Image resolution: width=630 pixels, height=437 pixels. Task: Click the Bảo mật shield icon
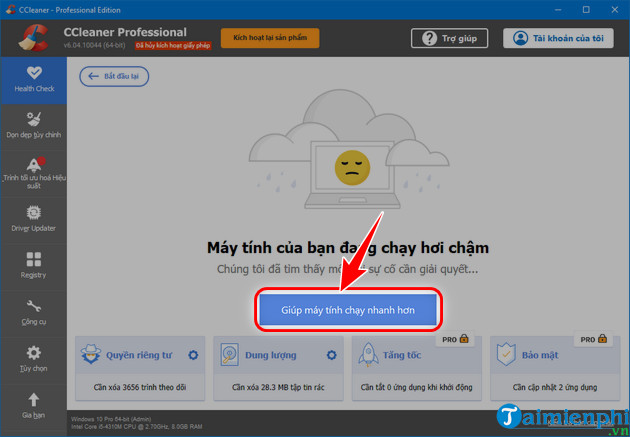click(506, 354)
